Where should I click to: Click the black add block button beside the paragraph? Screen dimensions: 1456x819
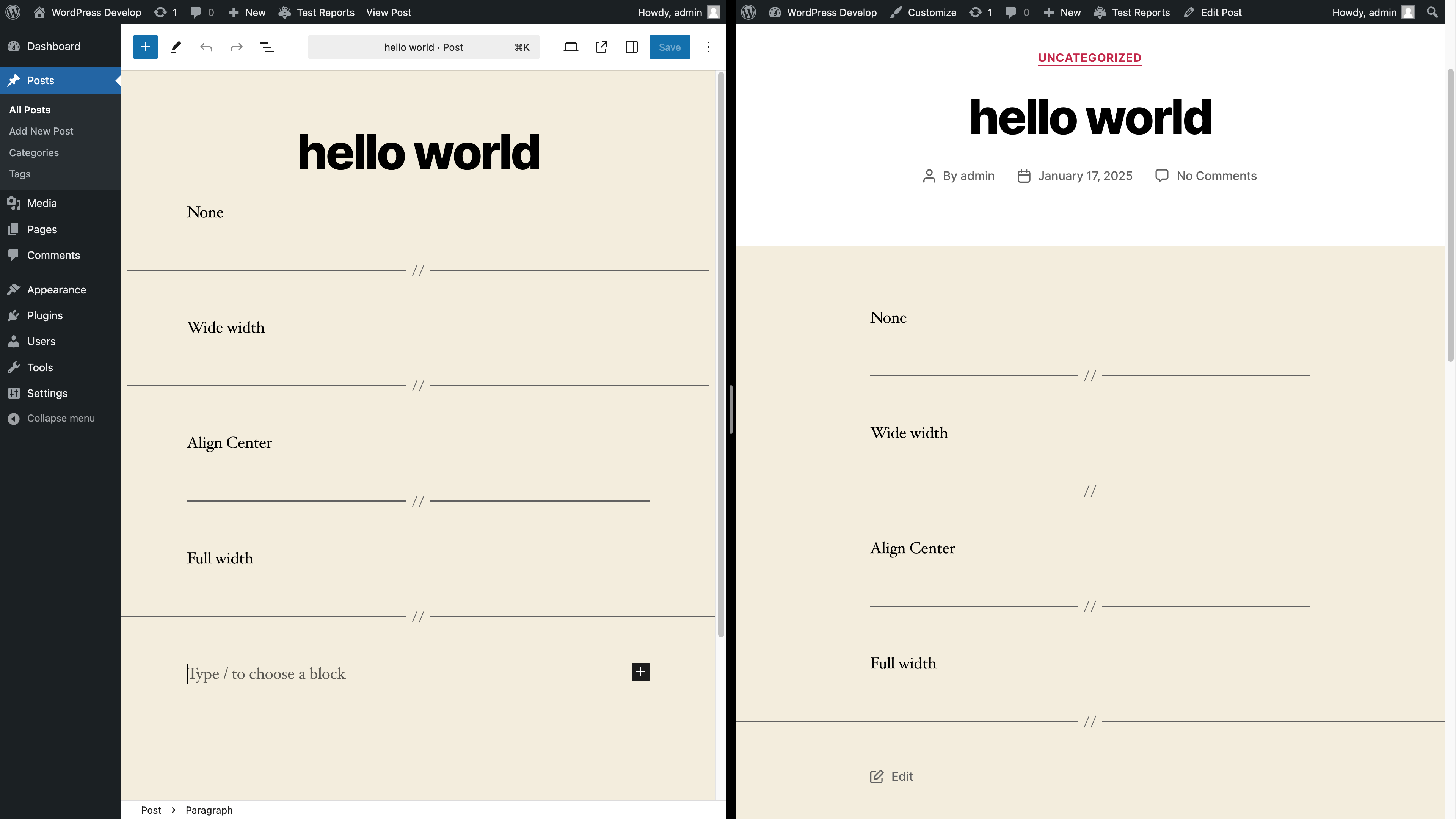(640, 672)
